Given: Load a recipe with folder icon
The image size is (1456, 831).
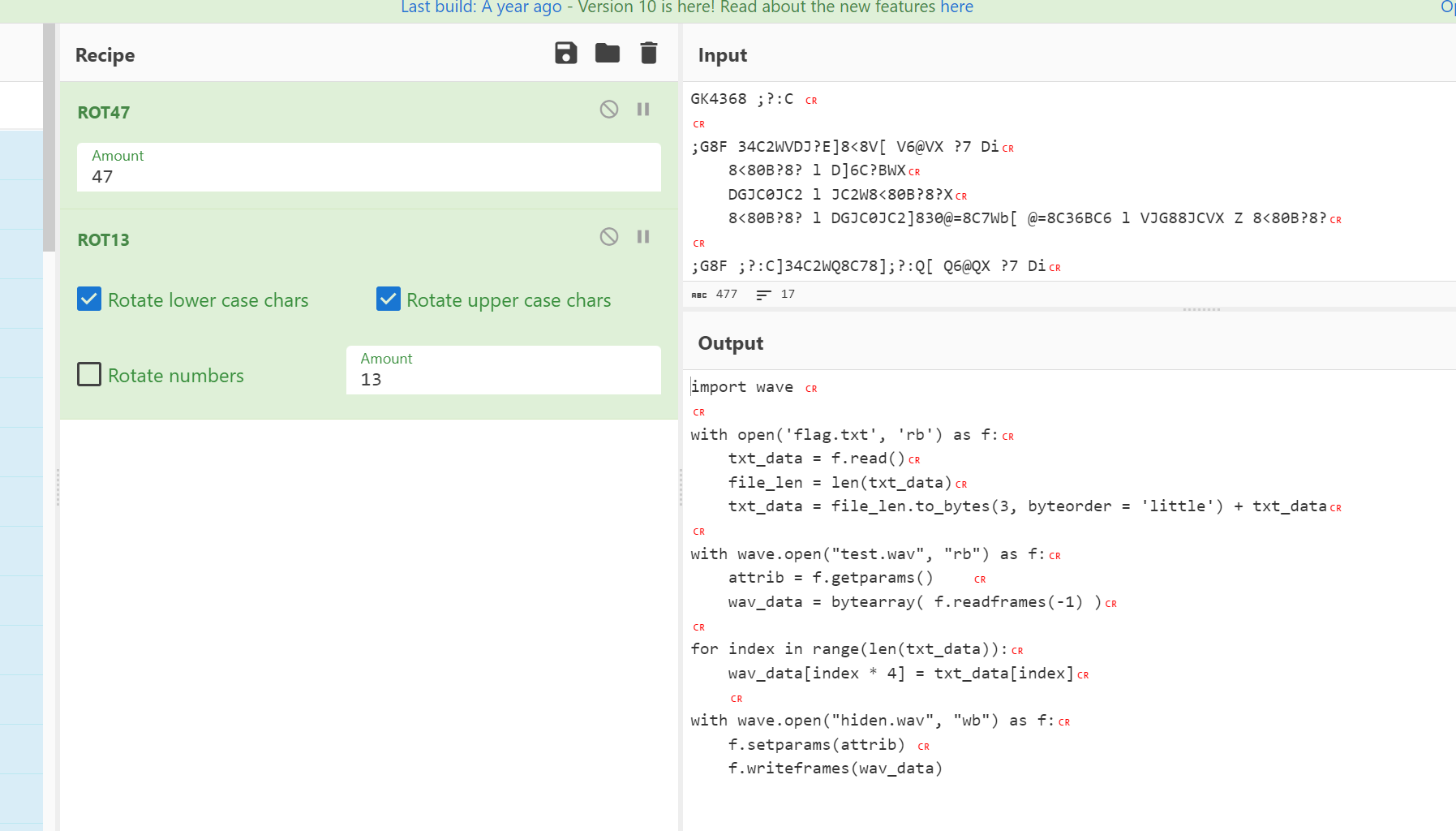Looking at the screenshot, I should pyautogui.click(x=607, y=54).
